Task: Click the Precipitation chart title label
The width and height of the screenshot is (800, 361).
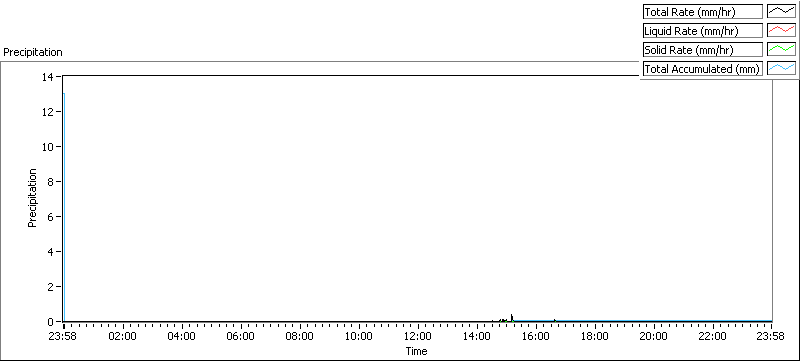Action: tap(33, 53)
